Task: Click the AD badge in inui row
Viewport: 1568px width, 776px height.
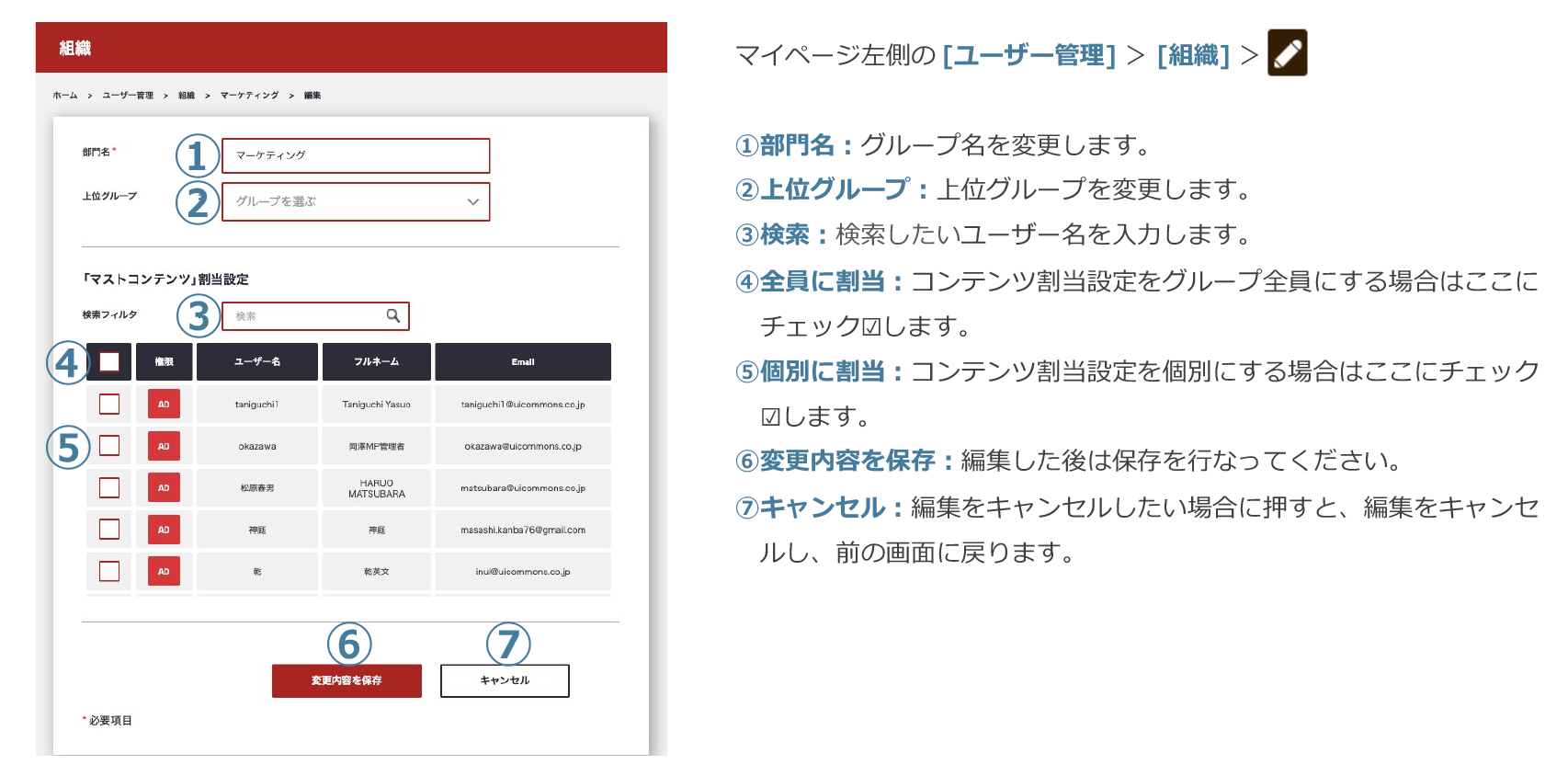Action: (x=164, y=572)
